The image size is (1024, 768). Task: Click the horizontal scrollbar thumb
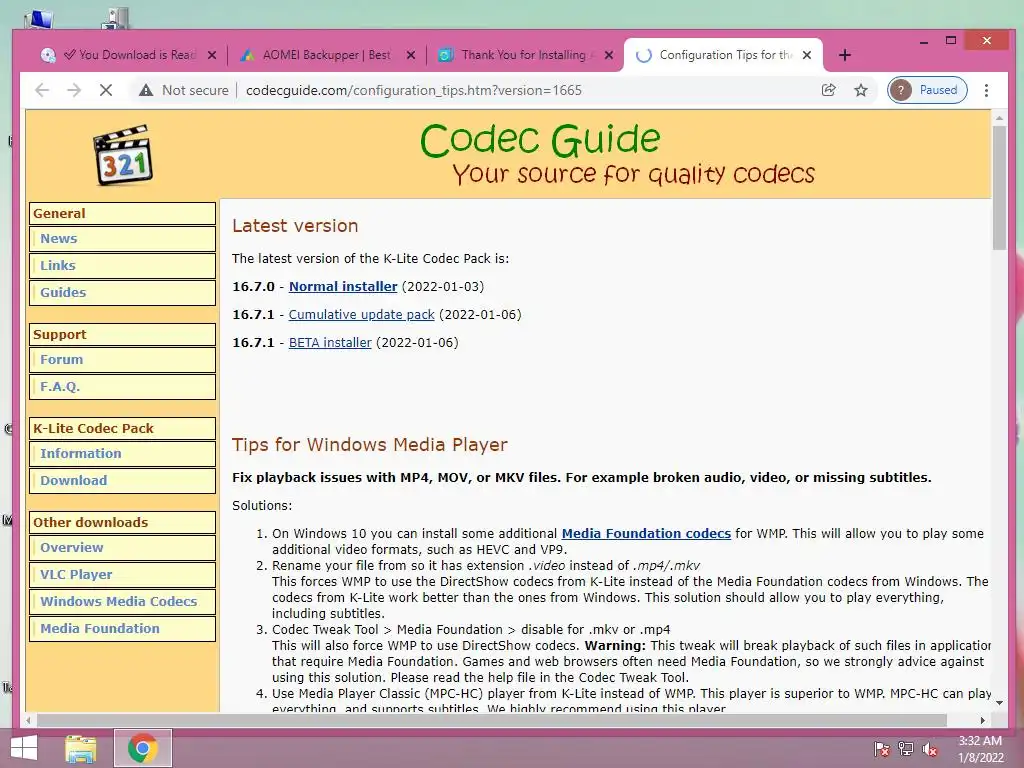click(491, 720)
